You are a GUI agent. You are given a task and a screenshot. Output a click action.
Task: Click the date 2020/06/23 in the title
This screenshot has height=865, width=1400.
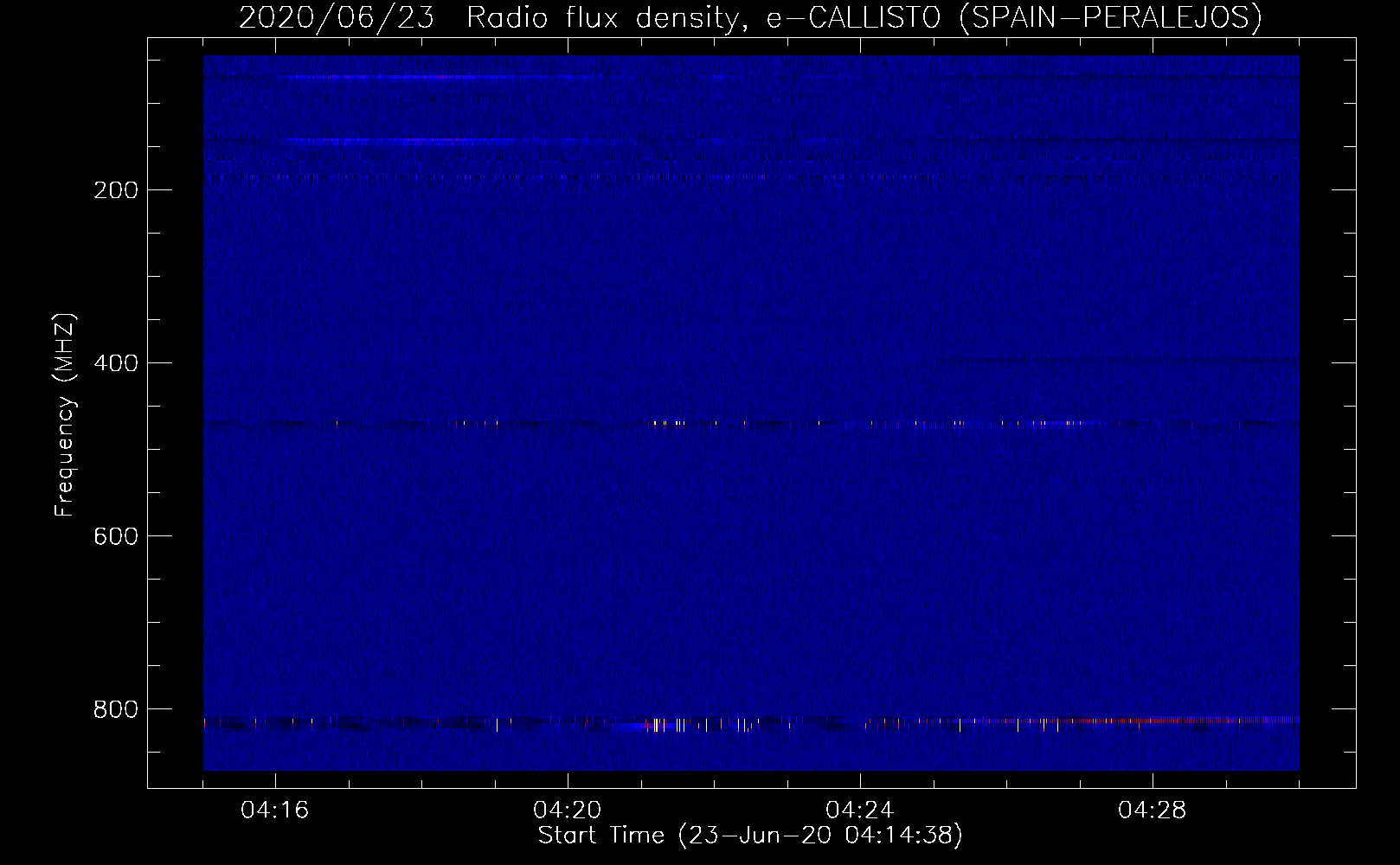337,17
